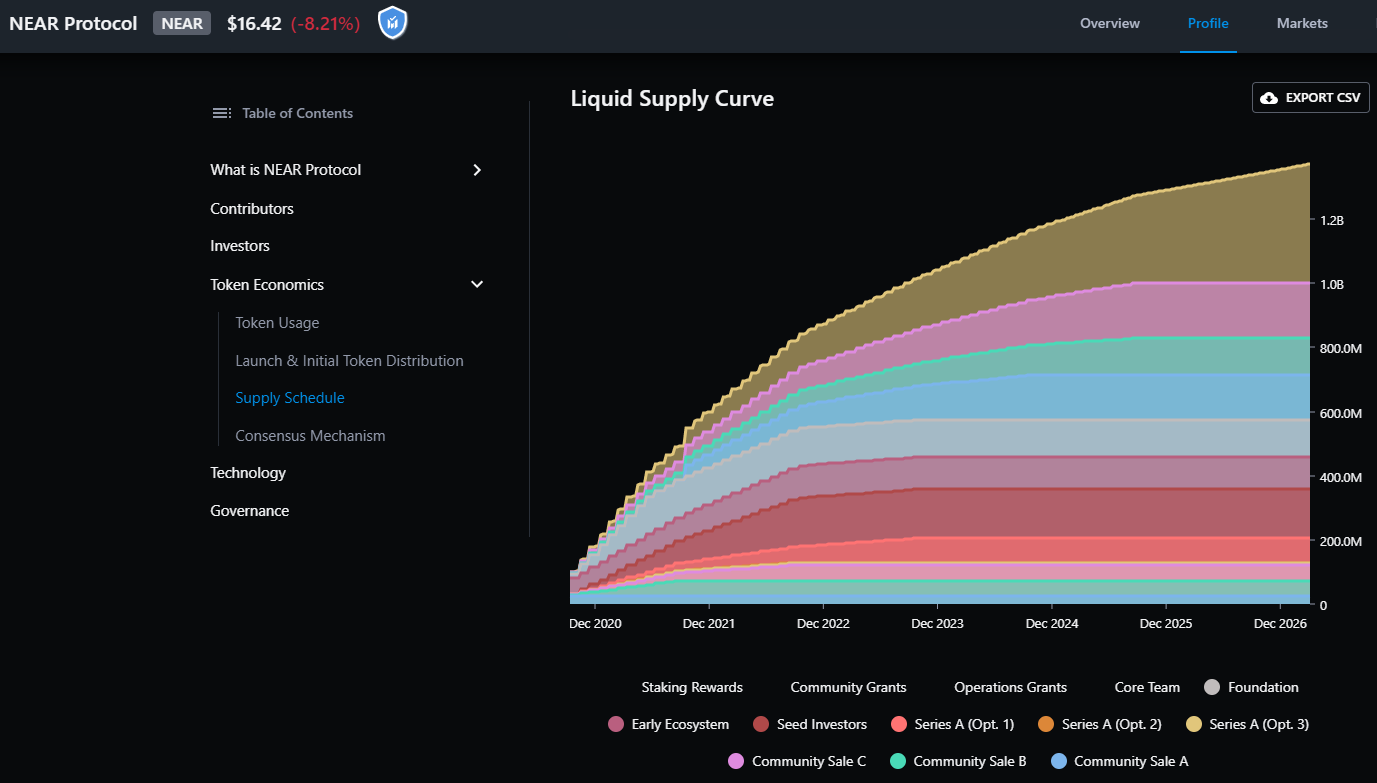Click the -8.21% price change
Viewport: 1377px width, 783px height.
[x=325, y=23]
